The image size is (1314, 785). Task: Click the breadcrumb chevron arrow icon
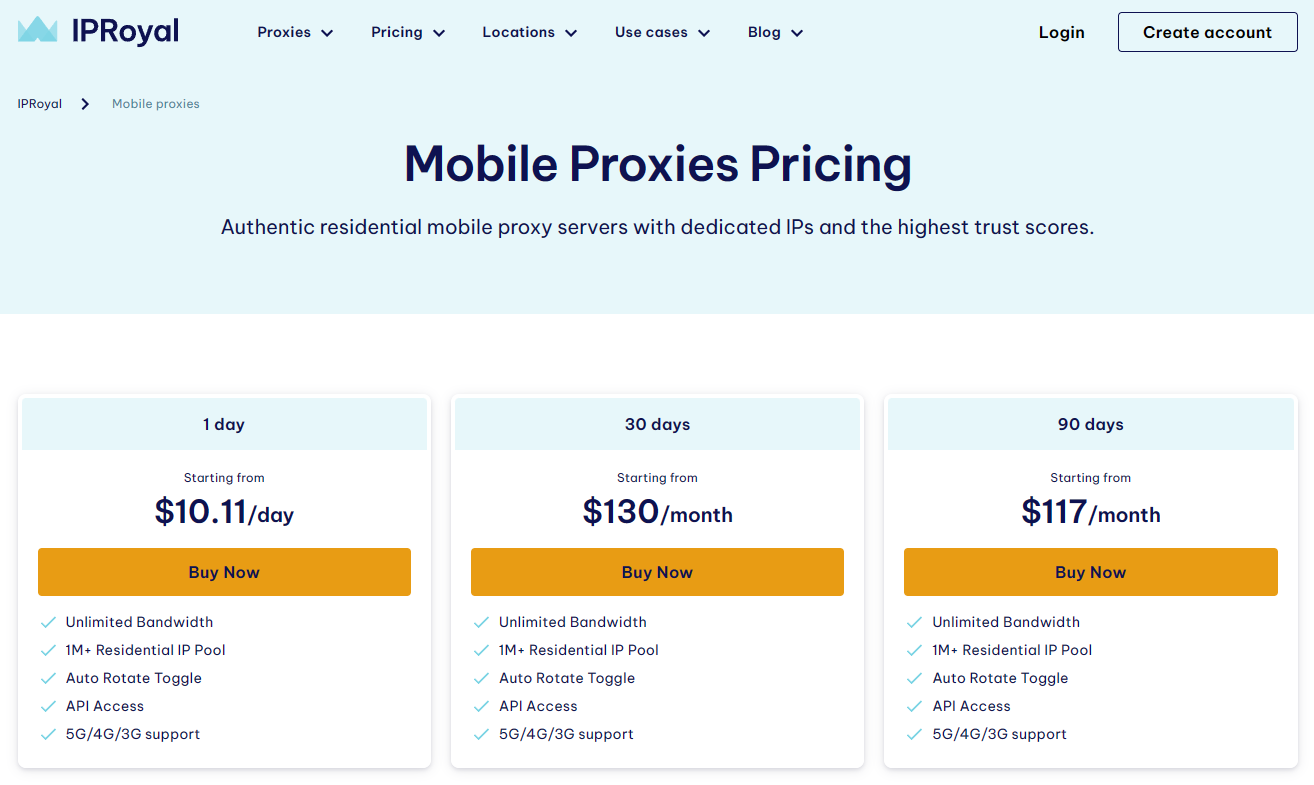click(86, 104)
